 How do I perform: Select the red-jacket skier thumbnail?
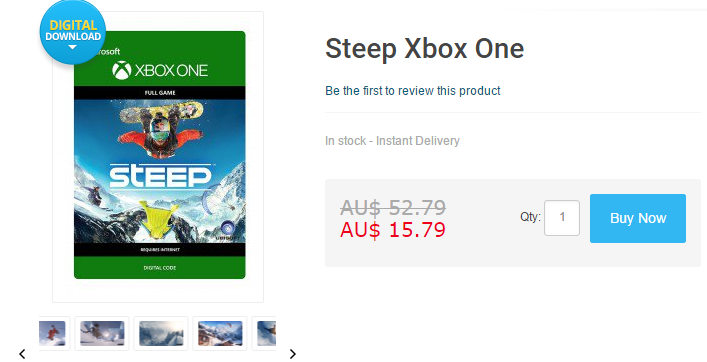55,333
